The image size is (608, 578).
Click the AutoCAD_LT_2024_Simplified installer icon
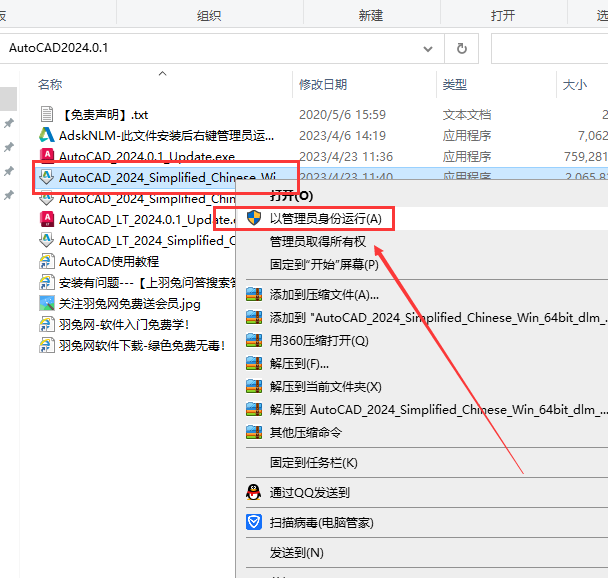47,240
